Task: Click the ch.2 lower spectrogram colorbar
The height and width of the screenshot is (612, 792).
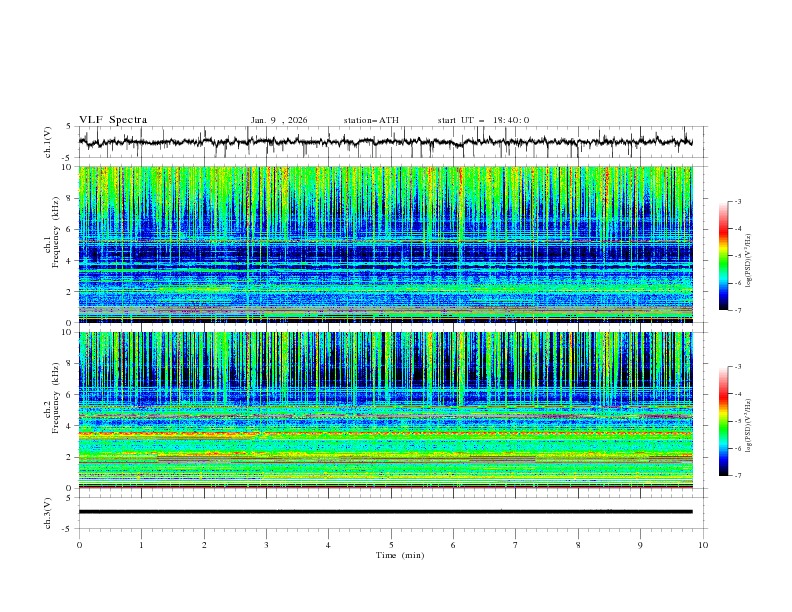Action: 723,422
